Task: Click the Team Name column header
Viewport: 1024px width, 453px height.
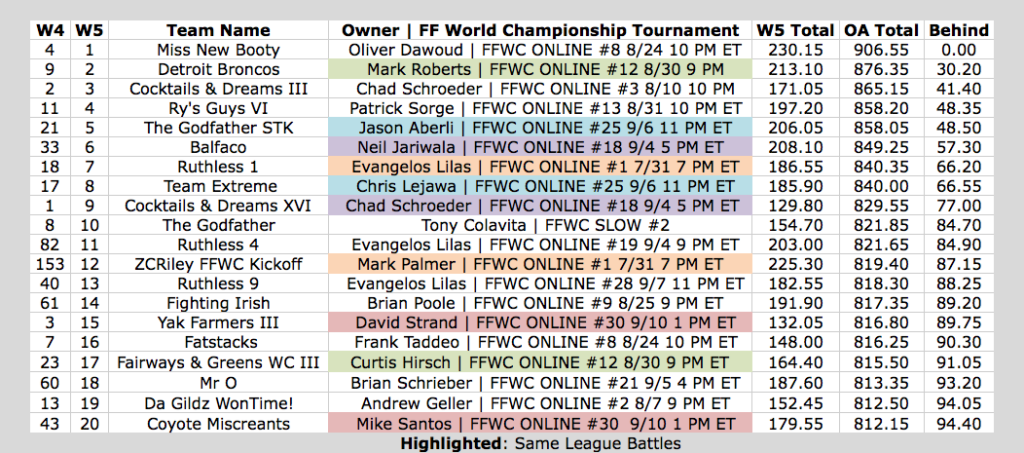Action: tap(218, 30)
